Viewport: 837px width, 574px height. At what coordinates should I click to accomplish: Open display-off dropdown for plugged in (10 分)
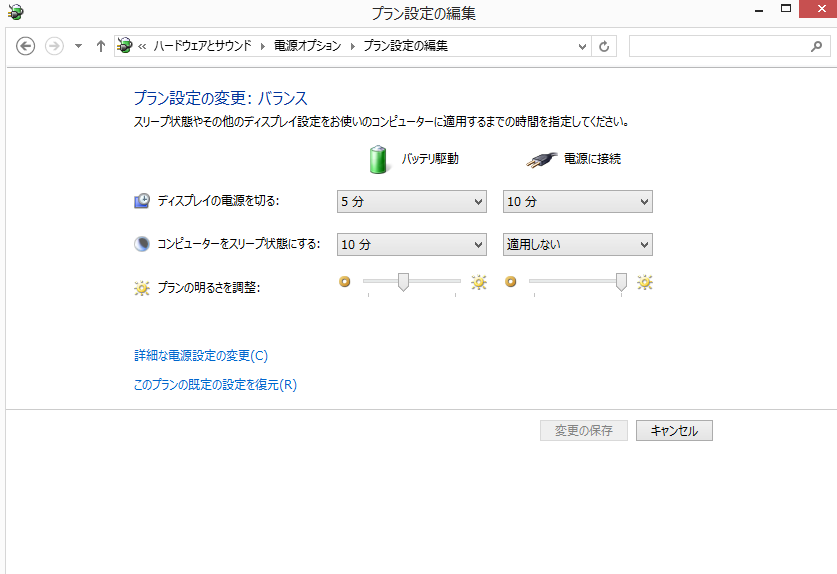577,202
